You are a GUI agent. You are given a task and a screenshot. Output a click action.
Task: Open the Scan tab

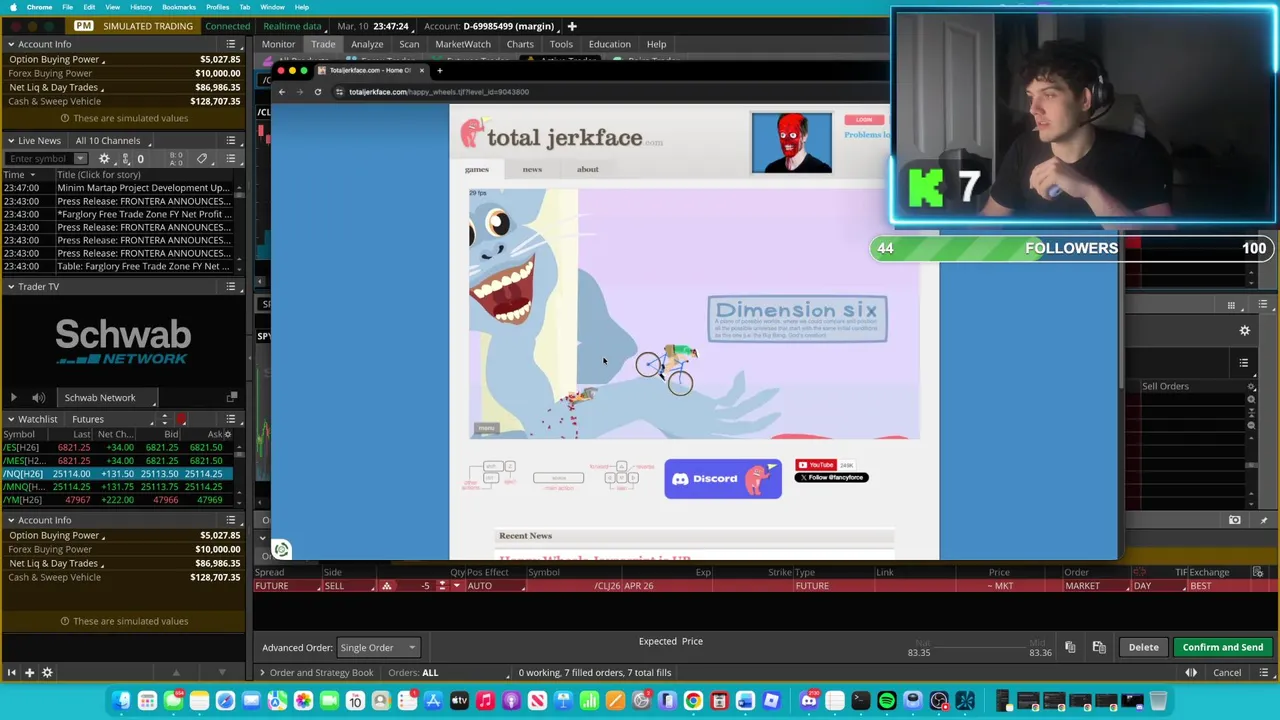tap(409, 44)
